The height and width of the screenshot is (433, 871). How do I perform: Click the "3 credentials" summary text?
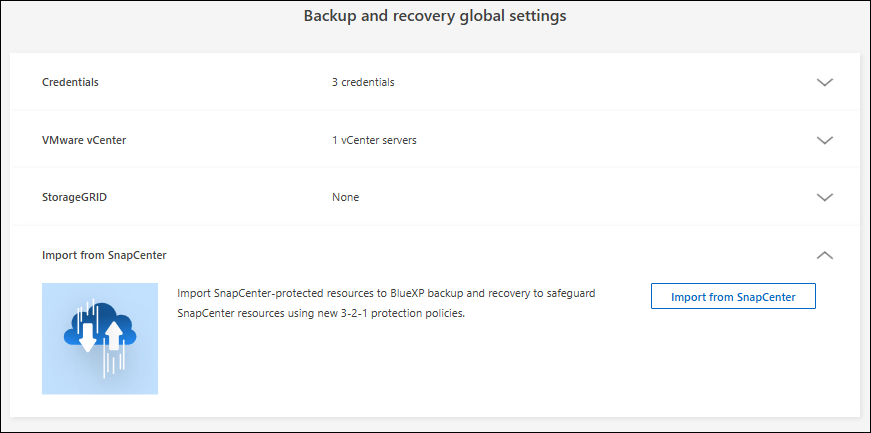pyautogui.click(x=363, y=82)
